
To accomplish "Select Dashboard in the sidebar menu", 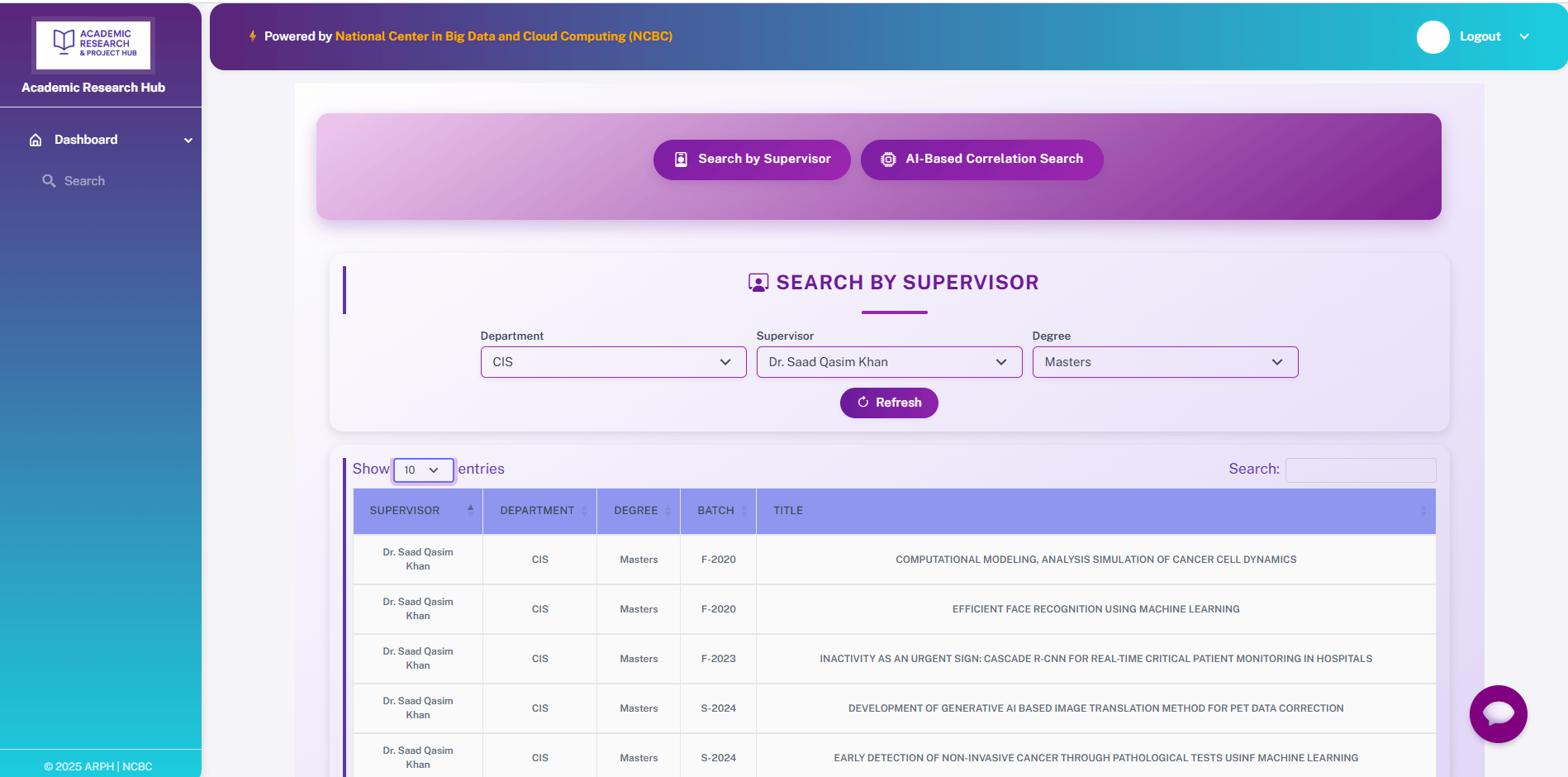I will click(x=85, y=140).
